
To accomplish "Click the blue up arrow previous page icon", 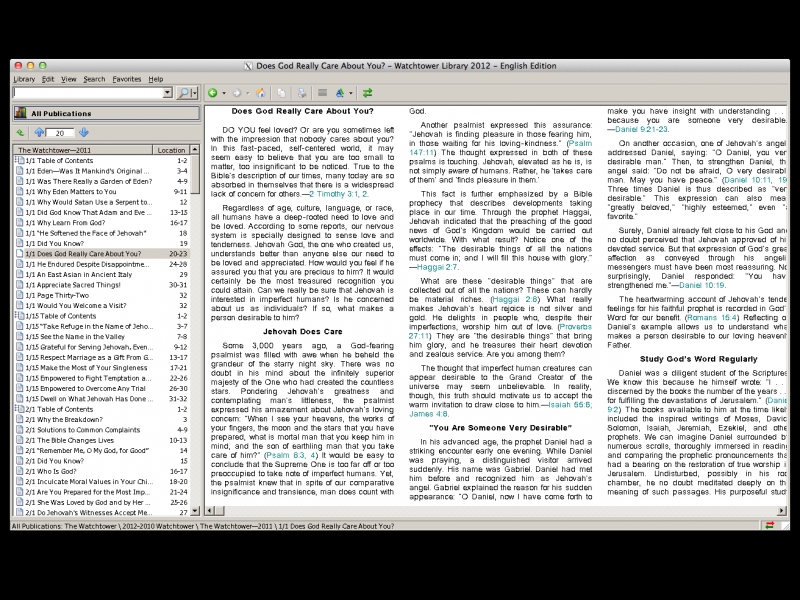I will (39, 133).
